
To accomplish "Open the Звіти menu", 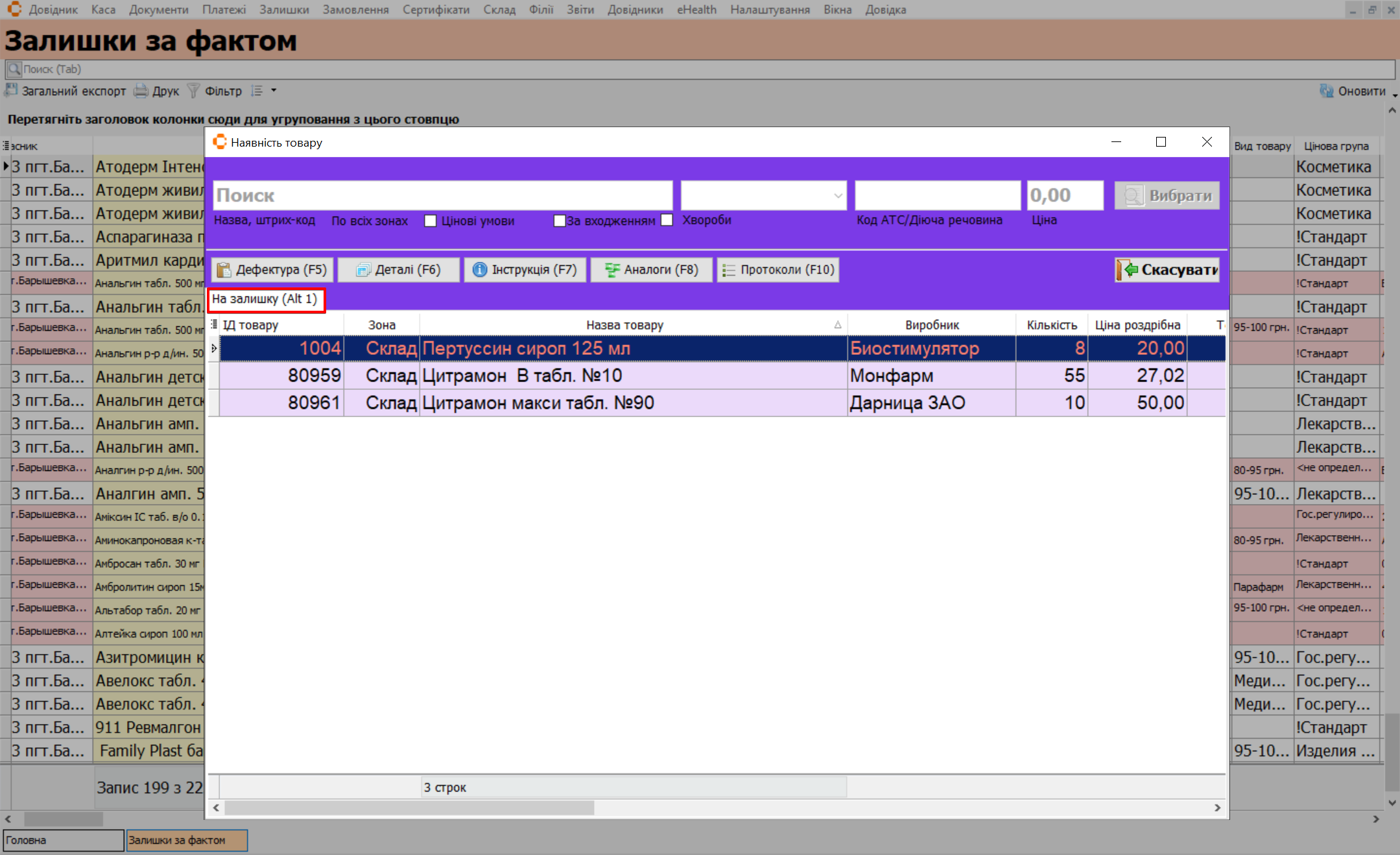I will click(x=580, y=10).
